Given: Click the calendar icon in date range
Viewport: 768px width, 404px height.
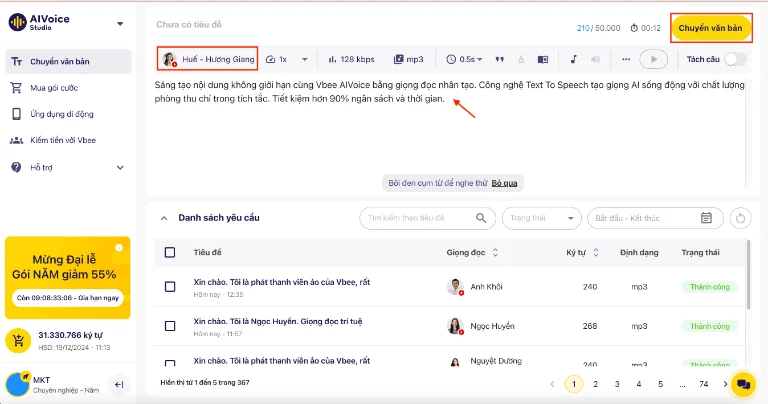Looking at the screenshot, I should (x=706, y=218).
